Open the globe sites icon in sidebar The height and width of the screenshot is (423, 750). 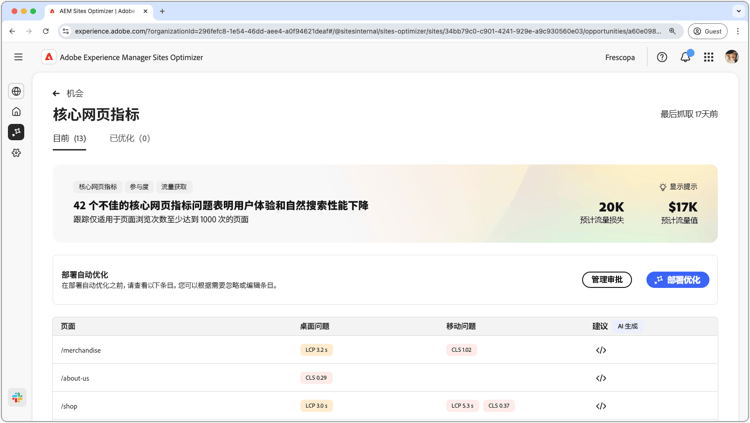(x=16, y=91)
